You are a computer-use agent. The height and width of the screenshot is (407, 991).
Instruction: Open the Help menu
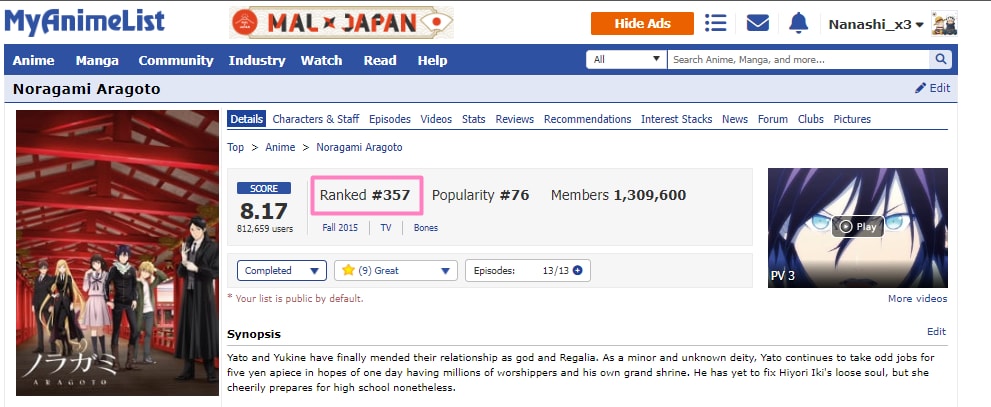click(x=432, y=61)
